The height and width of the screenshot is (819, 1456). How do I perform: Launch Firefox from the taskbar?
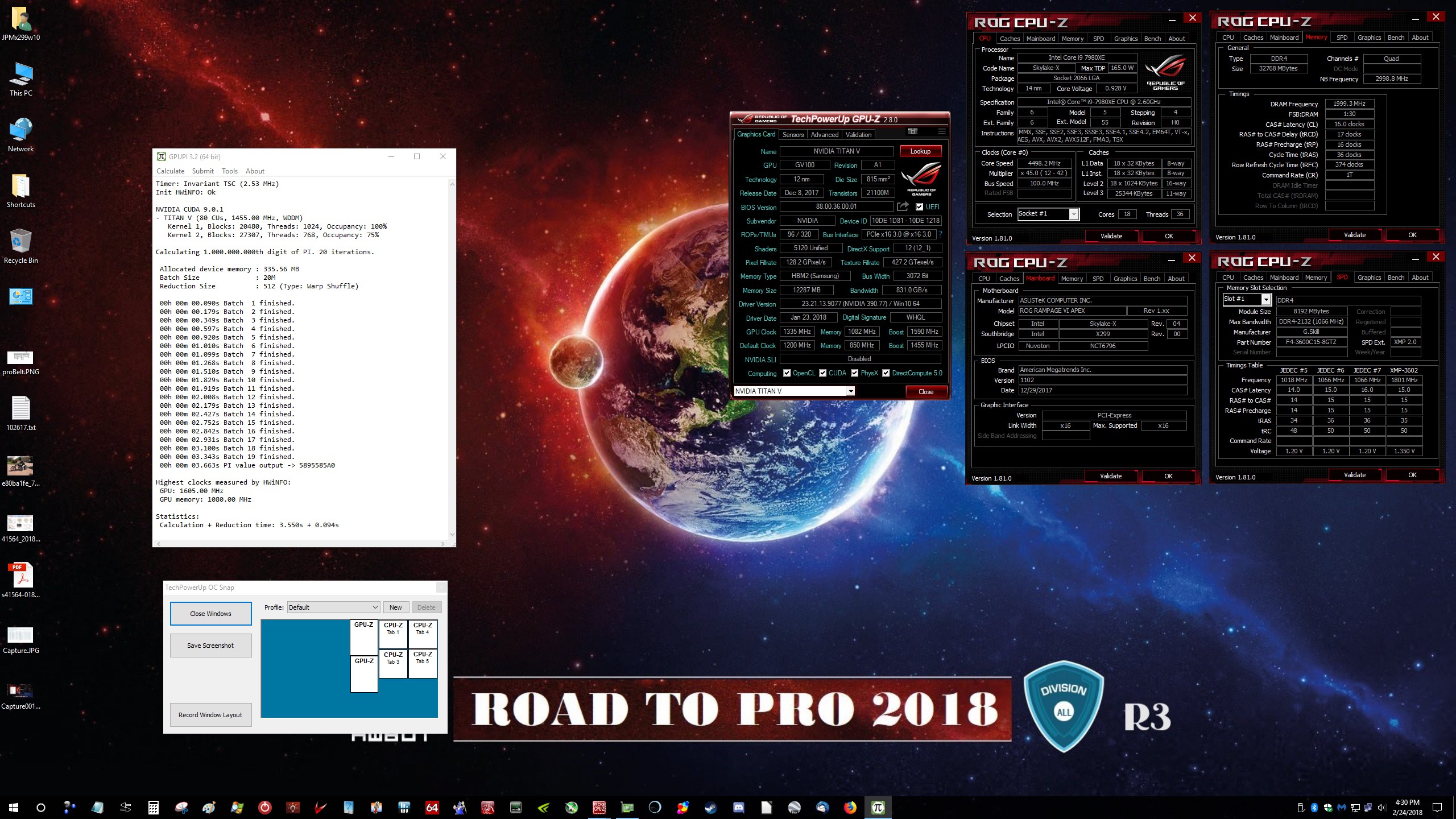point(850,807)
